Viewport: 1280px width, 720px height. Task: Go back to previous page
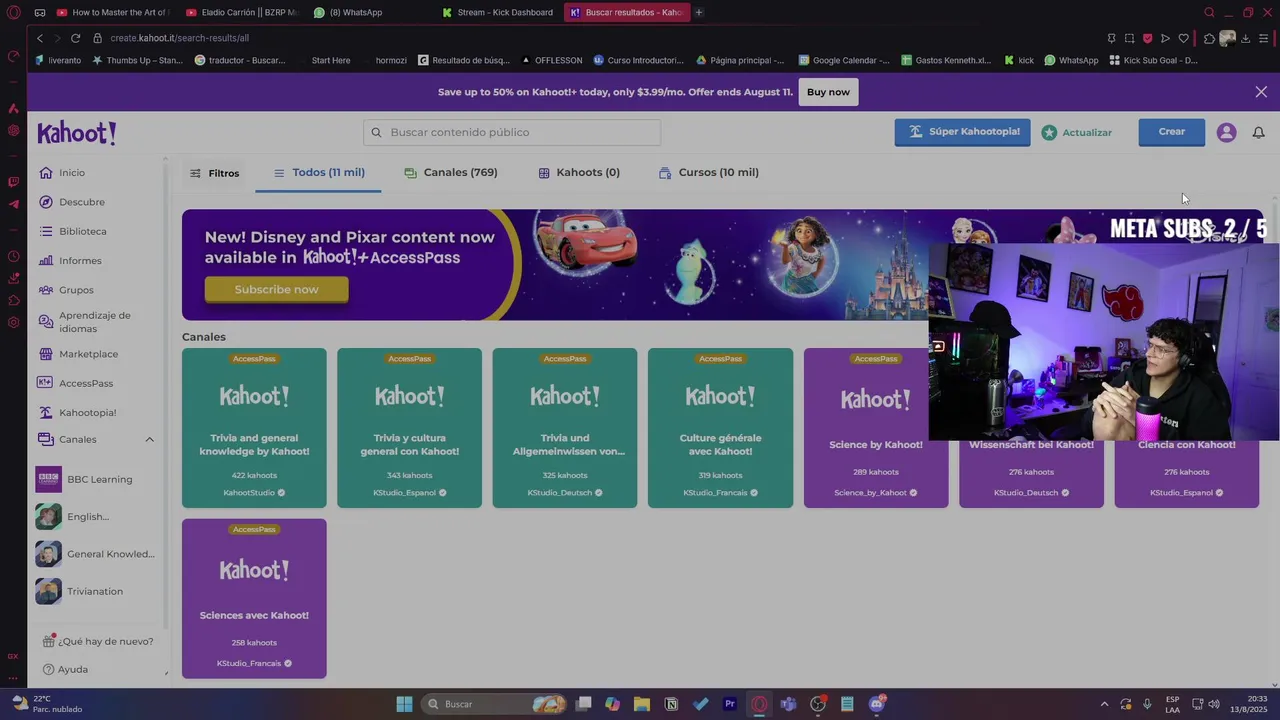click(x=40, y=38)
